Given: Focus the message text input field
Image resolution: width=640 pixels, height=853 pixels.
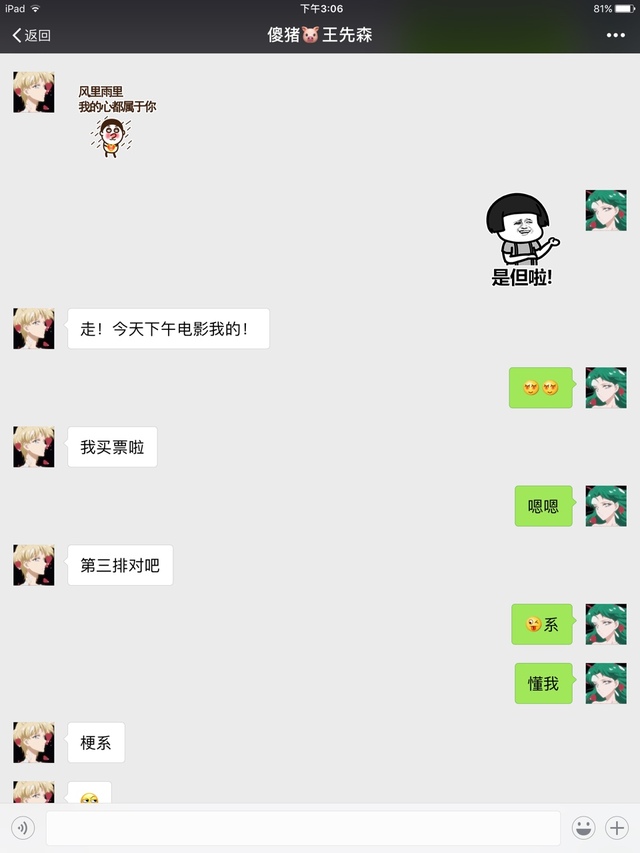Looking at the screenshot, I should pos(303,828).
